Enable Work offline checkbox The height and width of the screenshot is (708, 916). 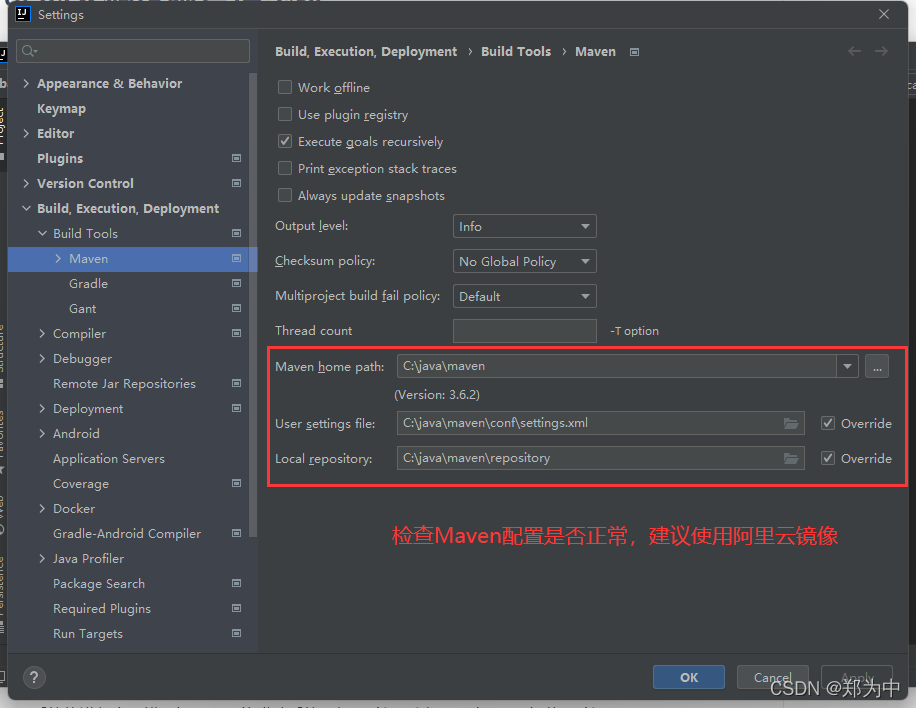pos(285,88)
